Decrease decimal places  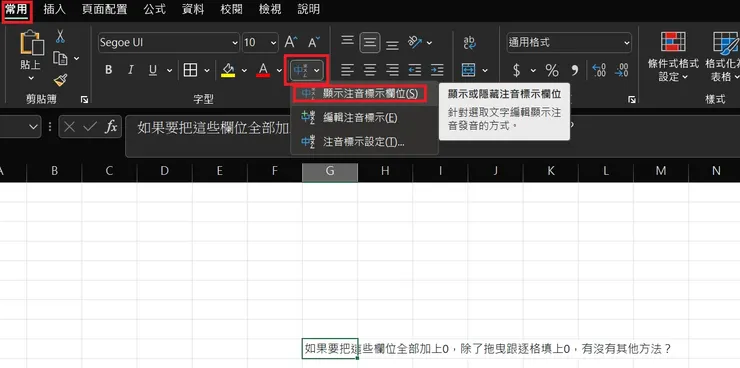[622, 70]
